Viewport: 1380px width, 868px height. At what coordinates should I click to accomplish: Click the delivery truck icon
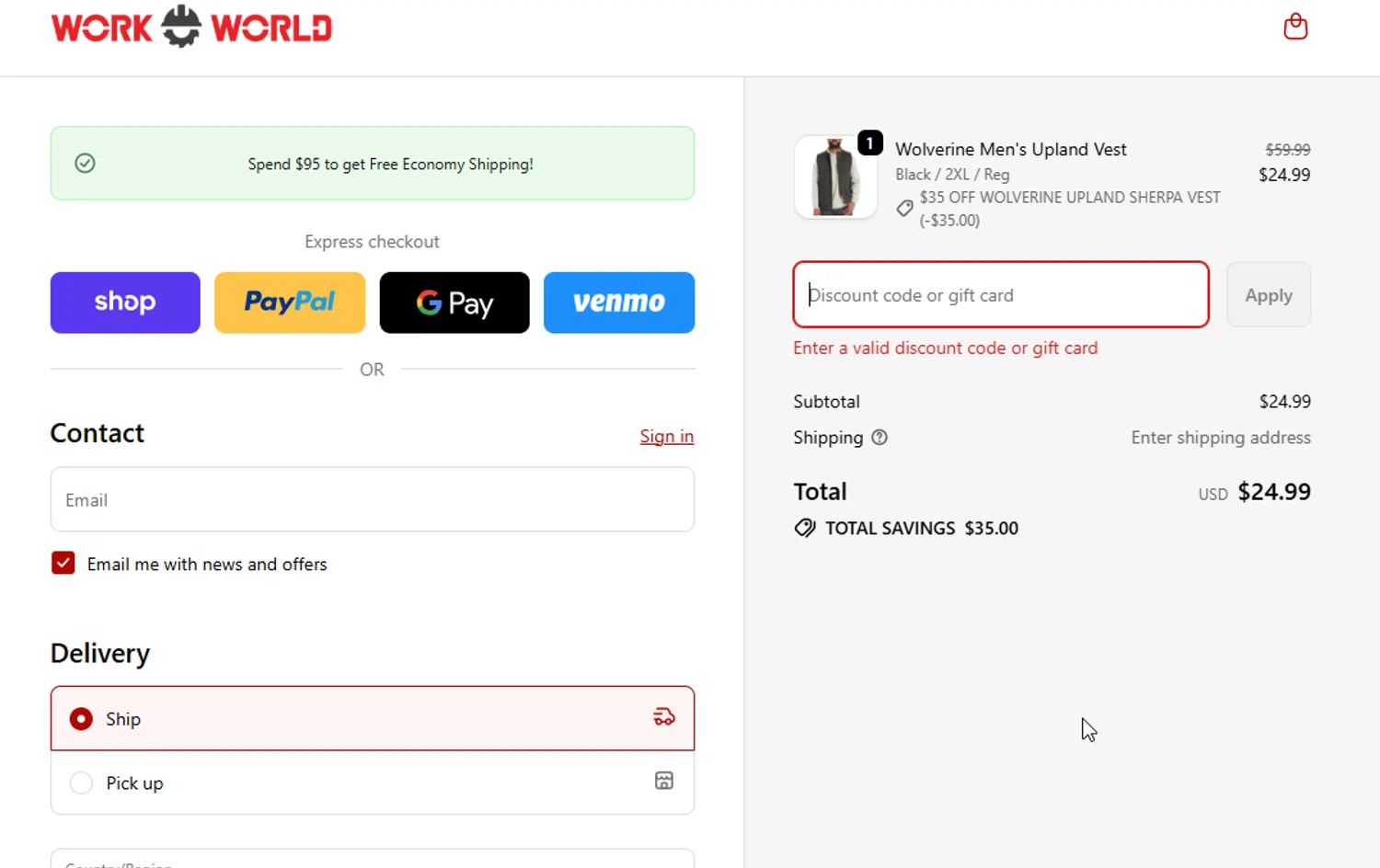coord(664,717)
